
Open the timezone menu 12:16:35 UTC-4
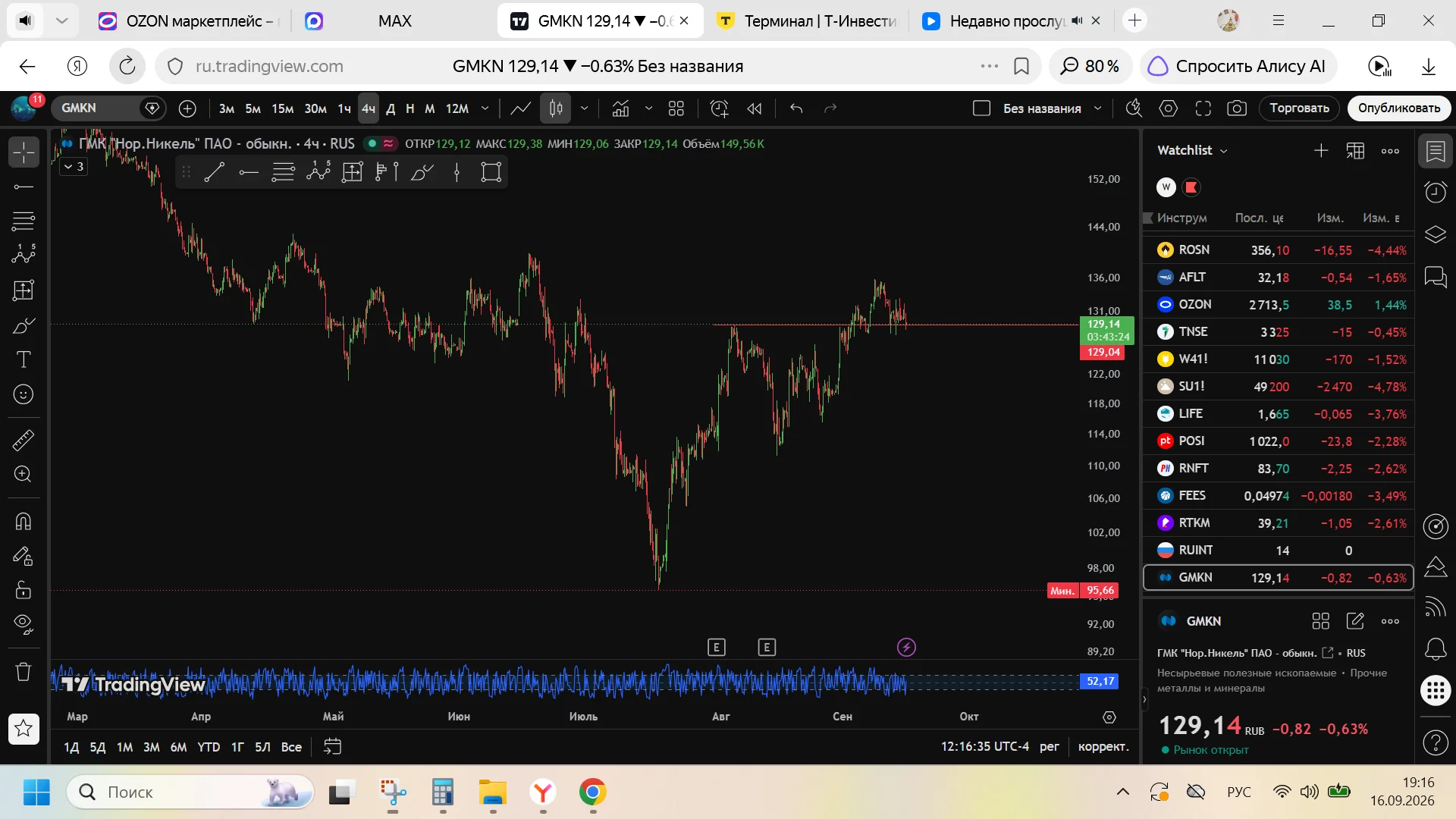(x=985, y=747)
